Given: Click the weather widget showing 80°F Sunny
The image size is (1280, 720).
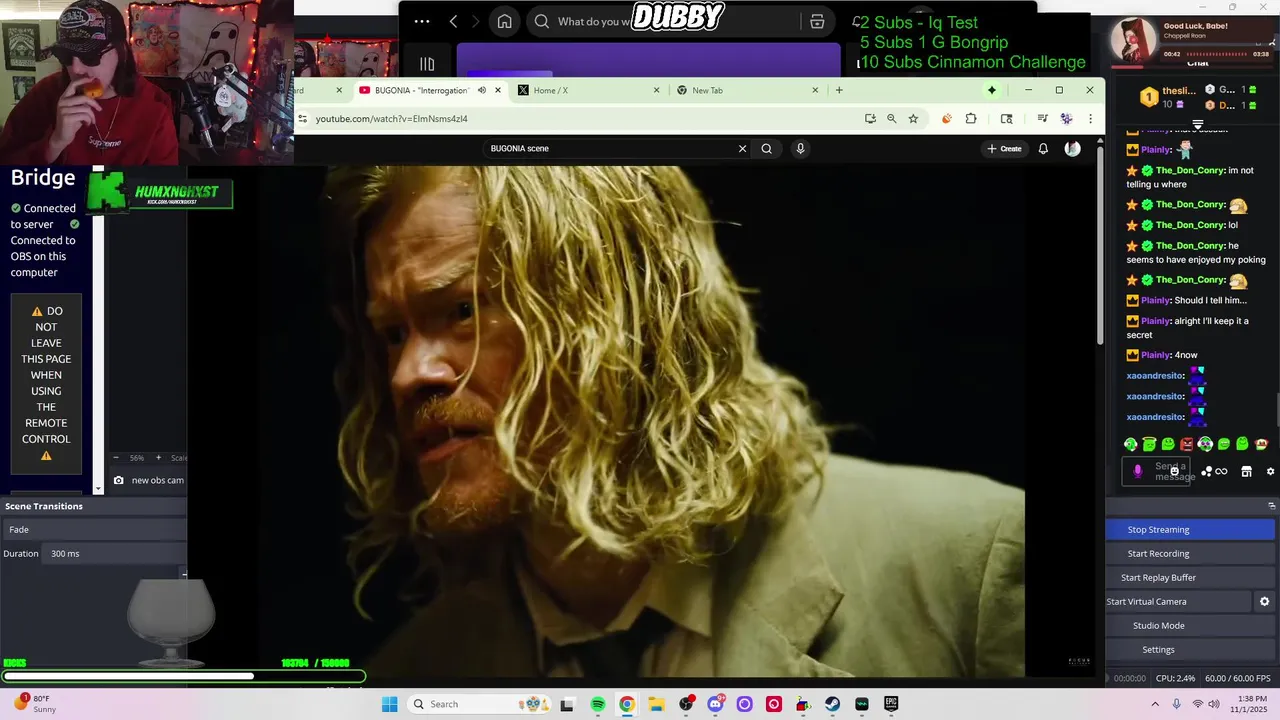Looking at the screenshot, I should tap(36, 704).
